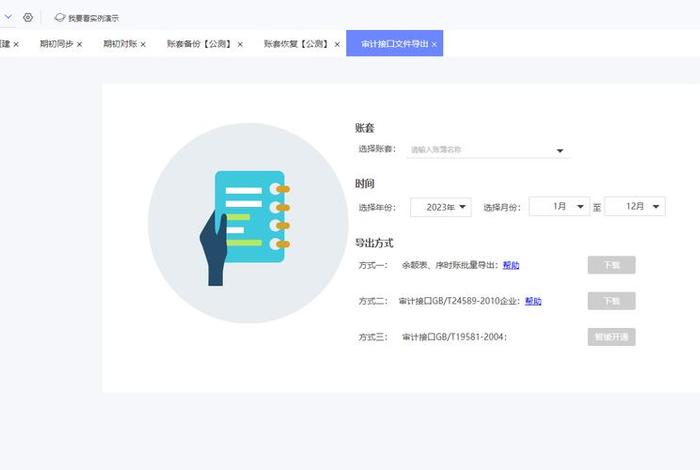
Task: Close the 账套恢复【公测】 tab
Action: coord(337,44)
